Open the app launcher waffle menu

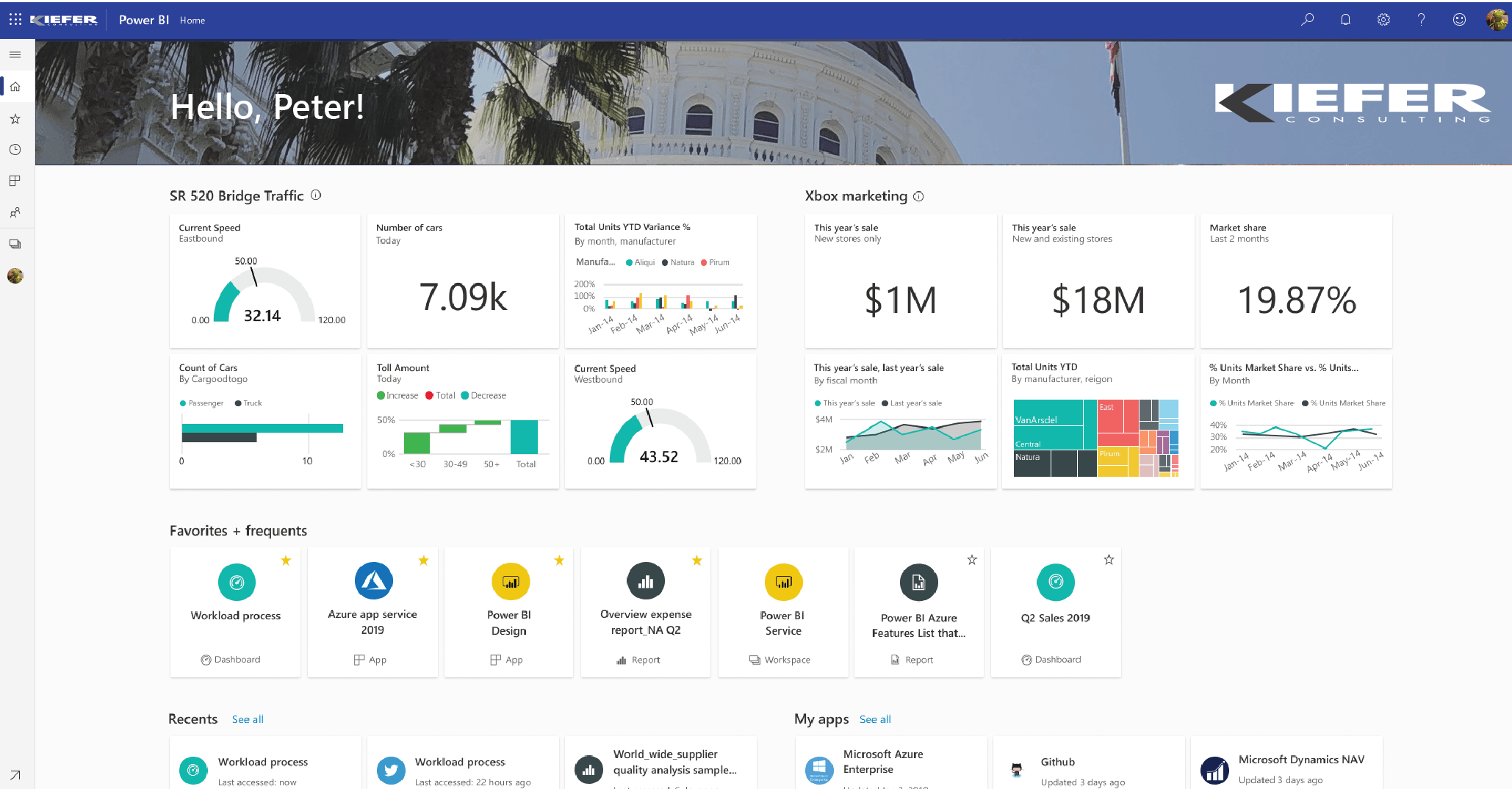[x=15, y=20]
